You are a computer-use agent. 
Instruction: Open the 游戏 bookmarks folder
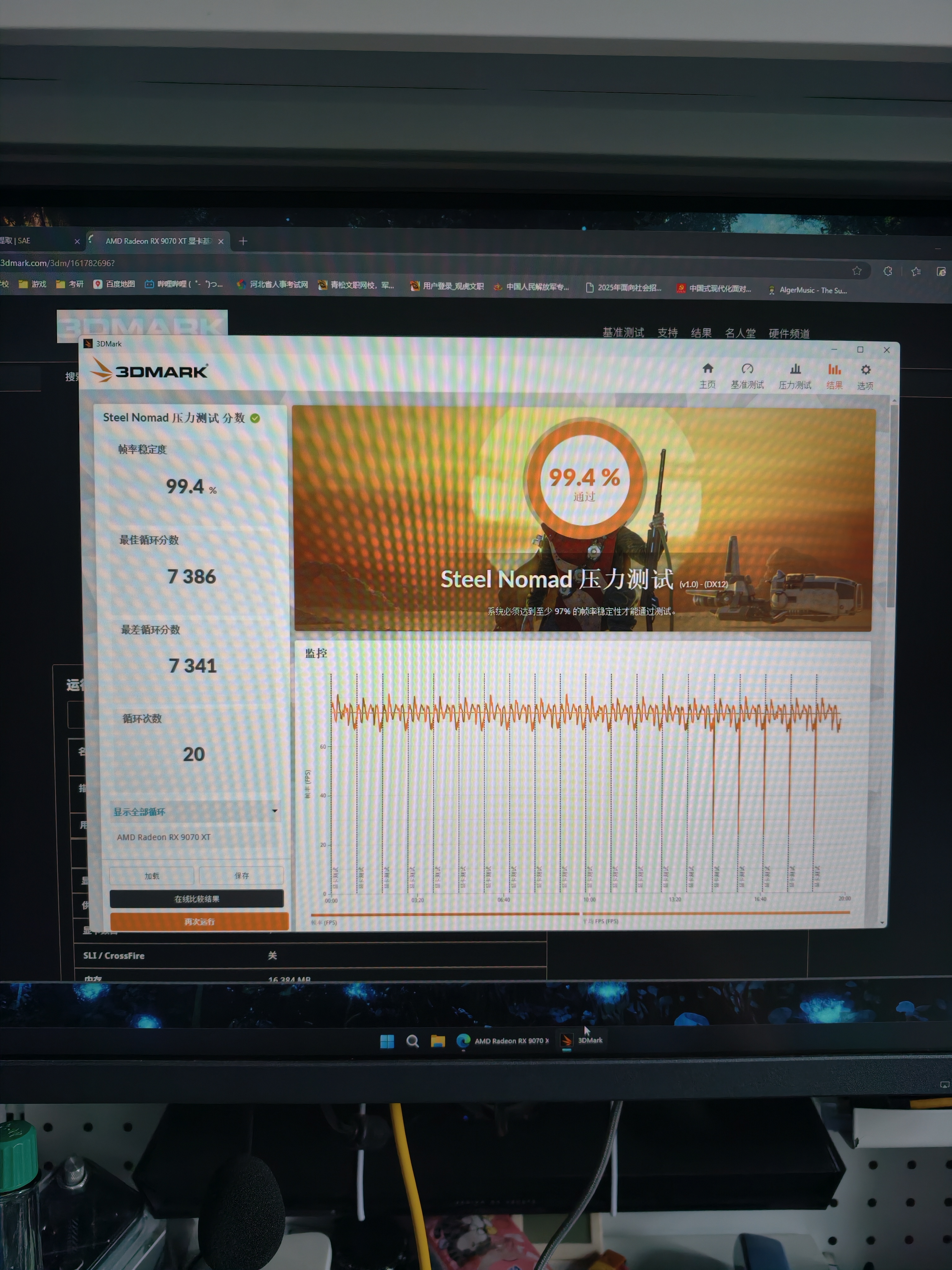click(x=32, y=284)
